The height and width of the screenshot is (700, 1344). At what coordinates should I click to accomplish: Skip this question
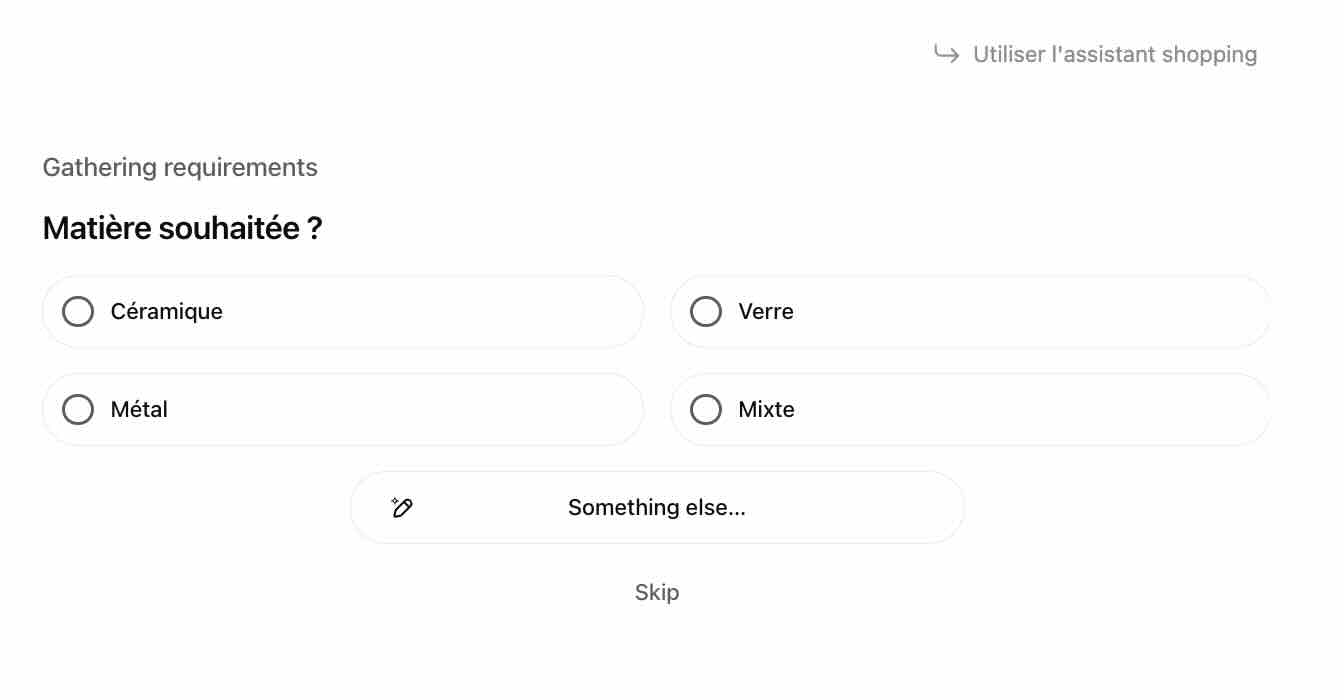pos(657,592)
